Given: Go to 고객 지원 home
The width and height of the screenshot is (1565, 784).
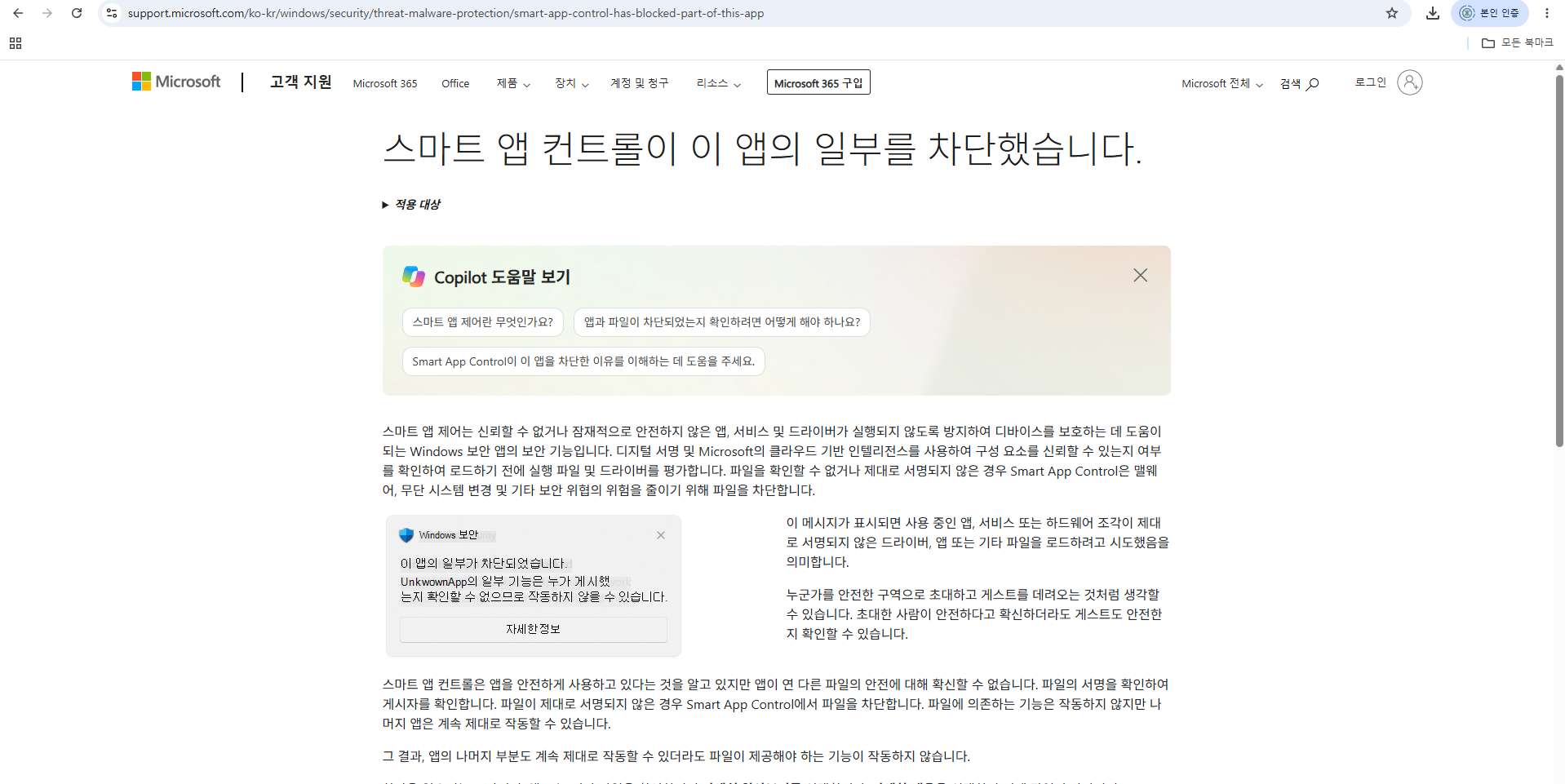Looking at the screenshot, I should coord(301,82).
